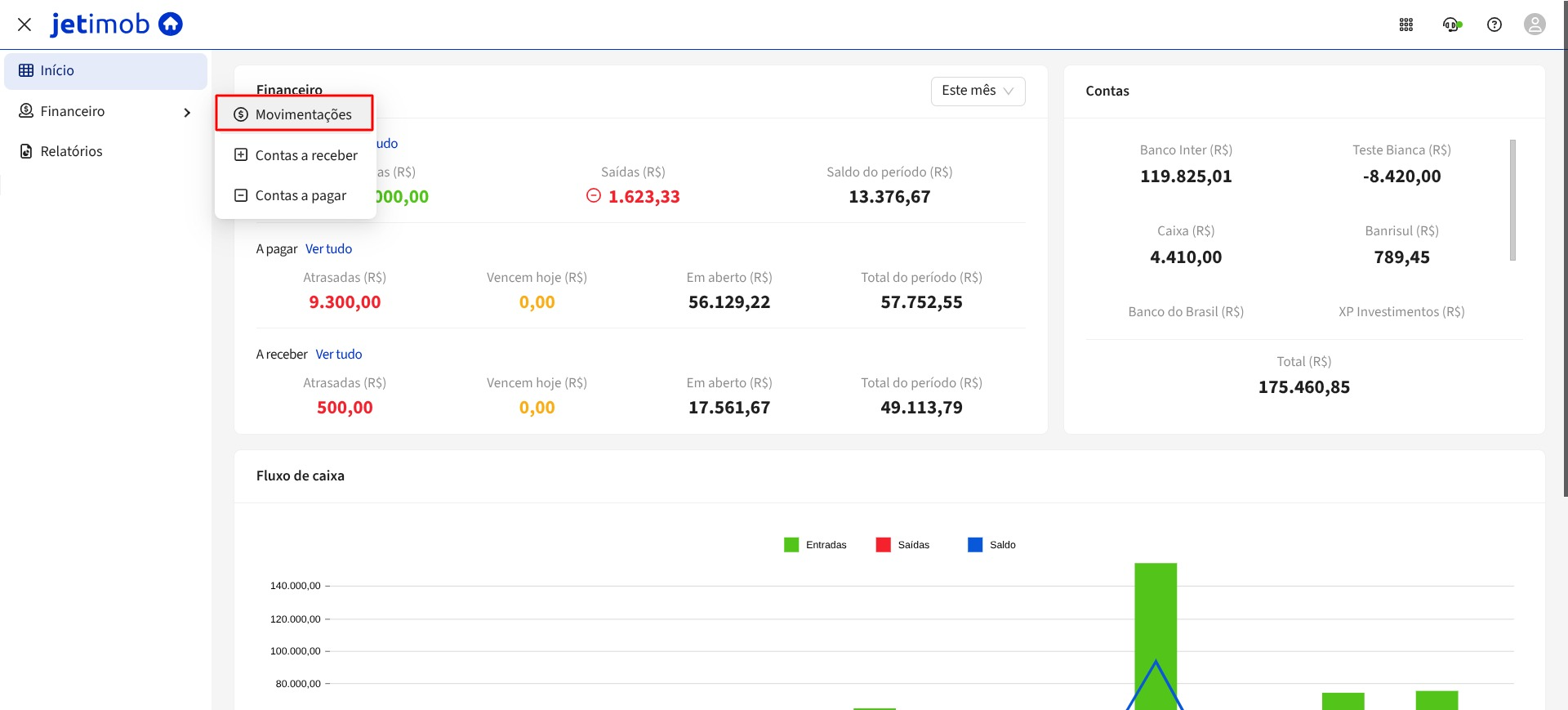Click the Relatórios document icon

click(x=26, y=151)
